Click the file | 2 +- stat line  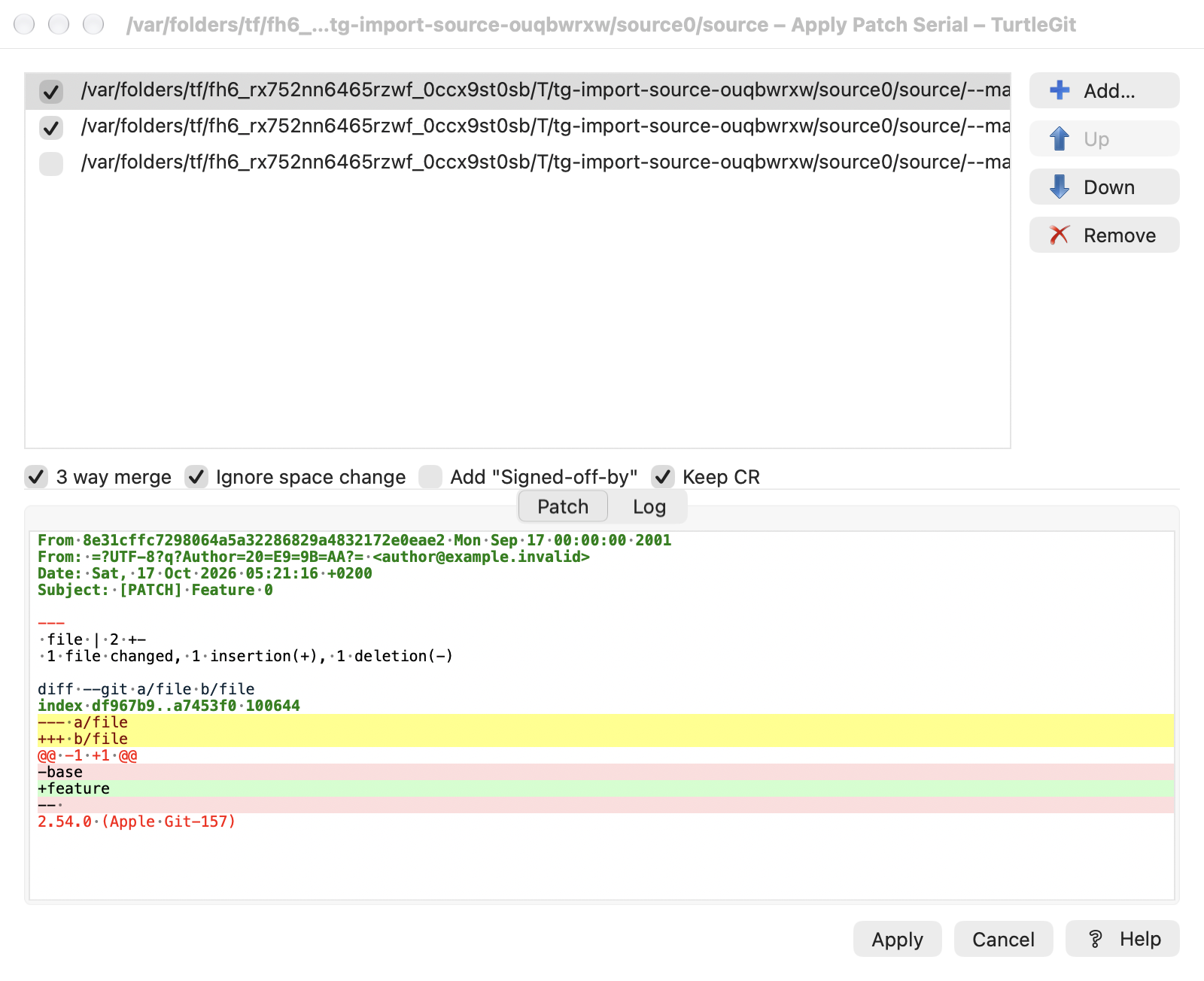[92, 639]
